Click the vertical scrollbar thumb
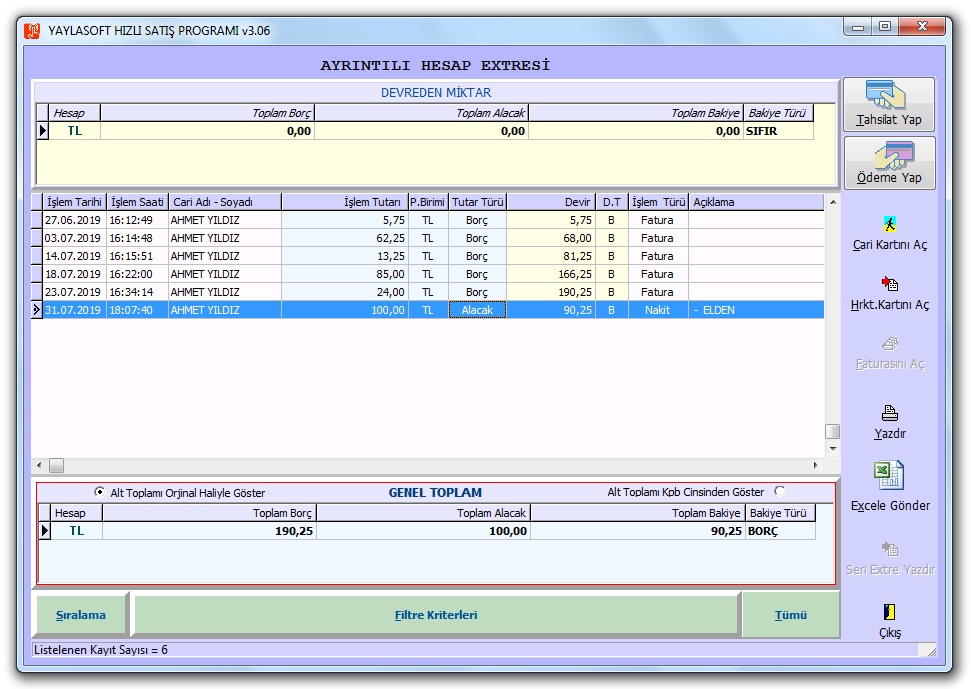 click(833, 431)
